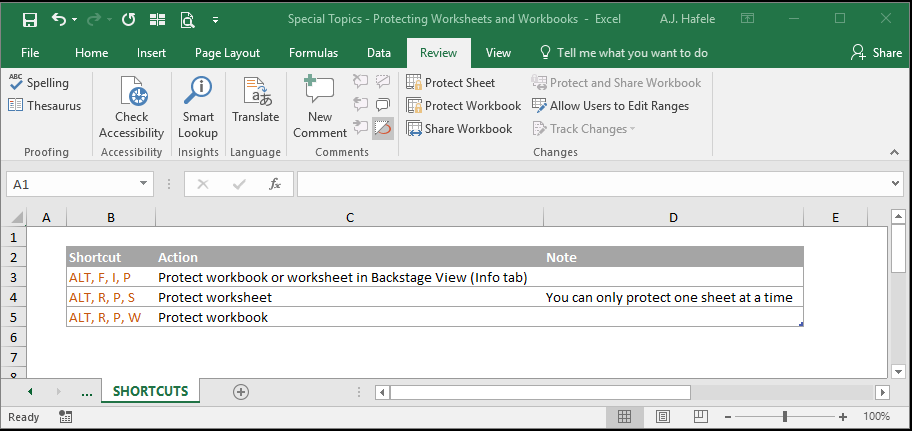Open the Name Box dropdown arrow

point(144,184)
